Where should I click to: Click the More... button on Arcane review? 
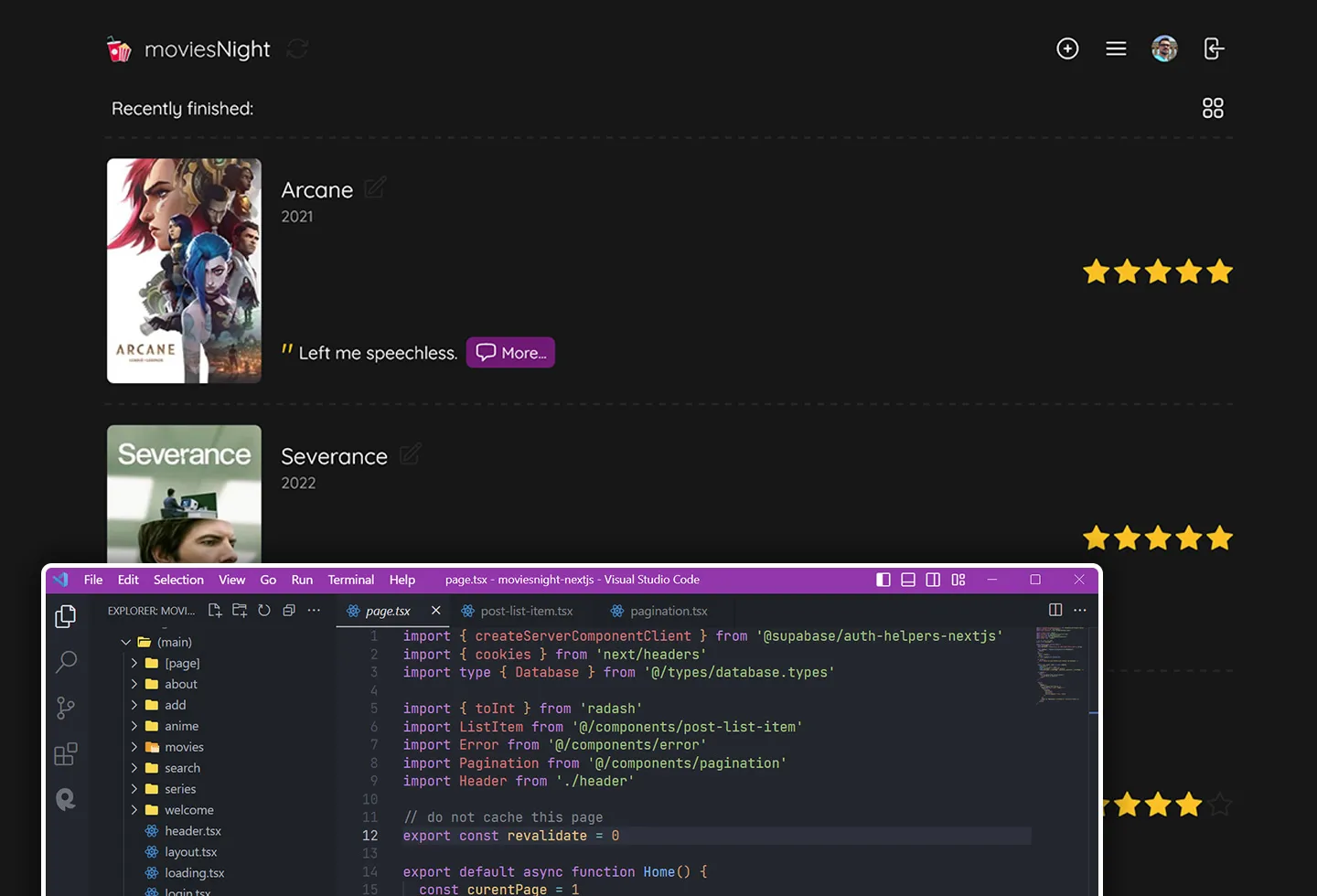510,353
